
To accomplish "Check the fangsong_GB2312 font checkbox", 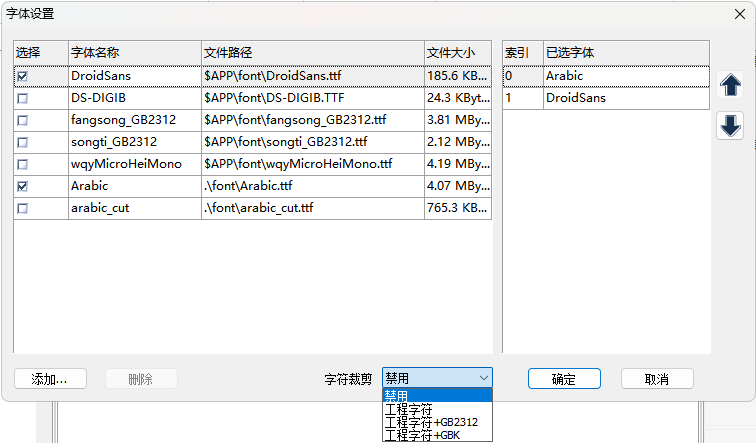I will [23, 120].
